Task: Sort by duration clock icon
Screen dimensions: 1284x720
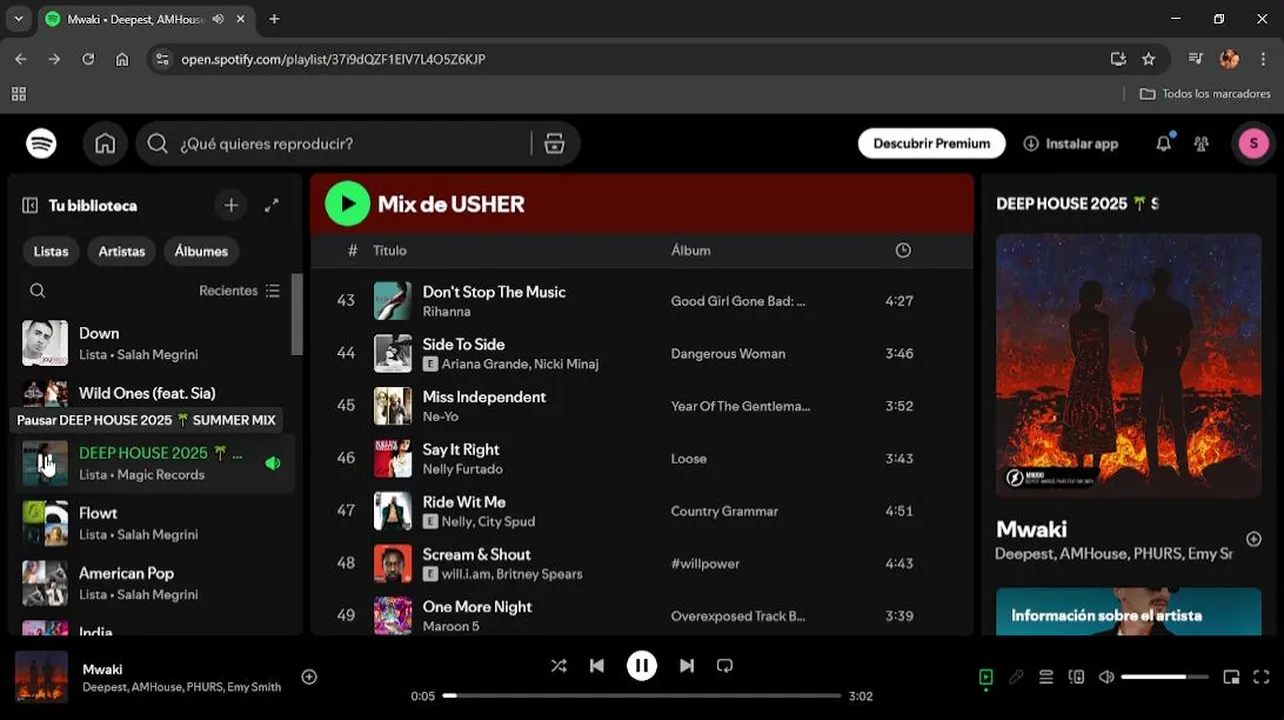Action: click(903, 251)
